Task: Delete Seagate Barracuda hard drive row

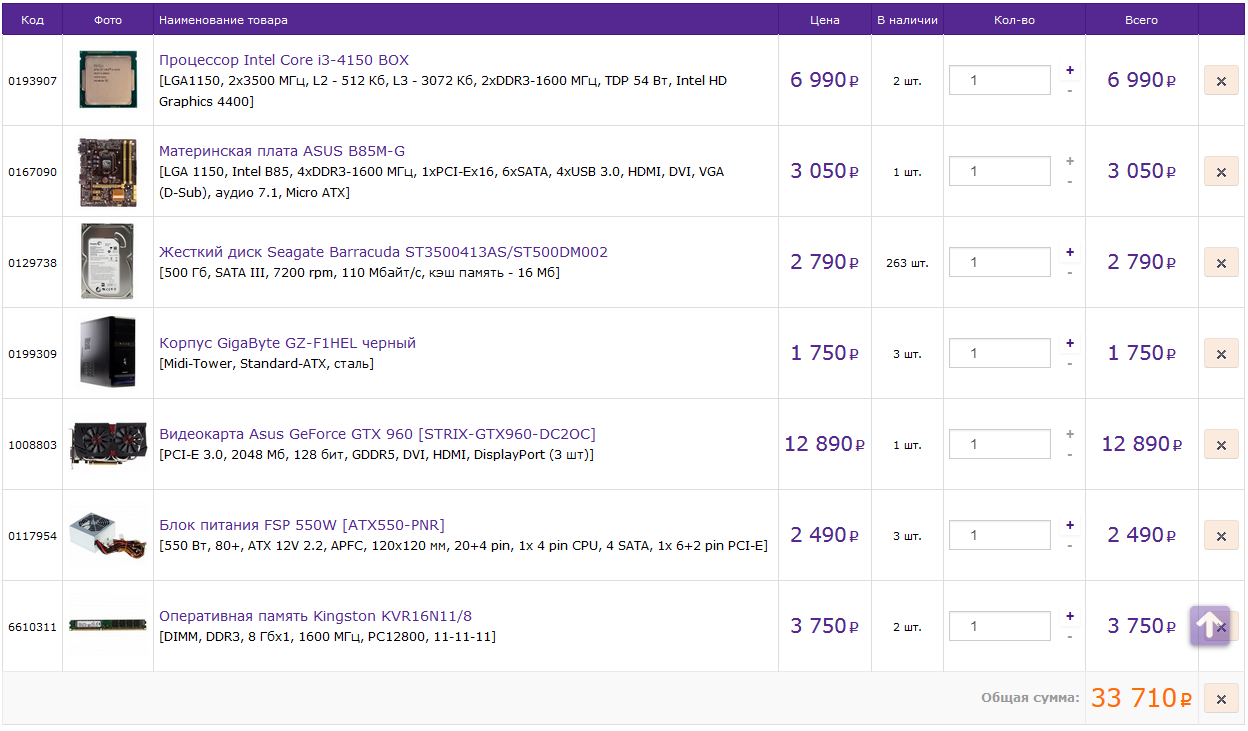Action: 1221,263
